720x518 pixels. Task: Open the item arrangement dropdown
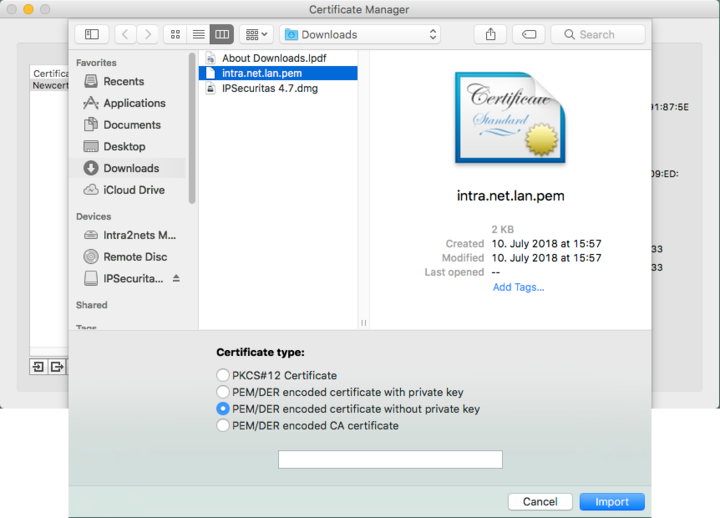pyautogui.click(x=256, y=34)
